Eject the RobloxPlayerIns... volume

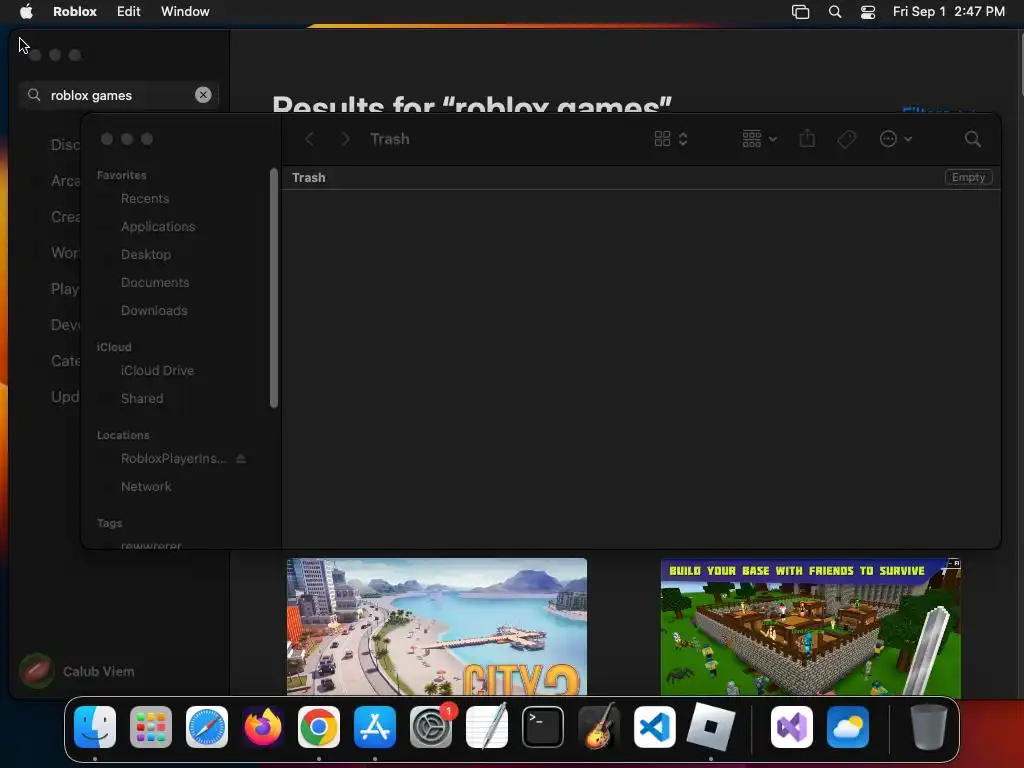click(241, 458)
